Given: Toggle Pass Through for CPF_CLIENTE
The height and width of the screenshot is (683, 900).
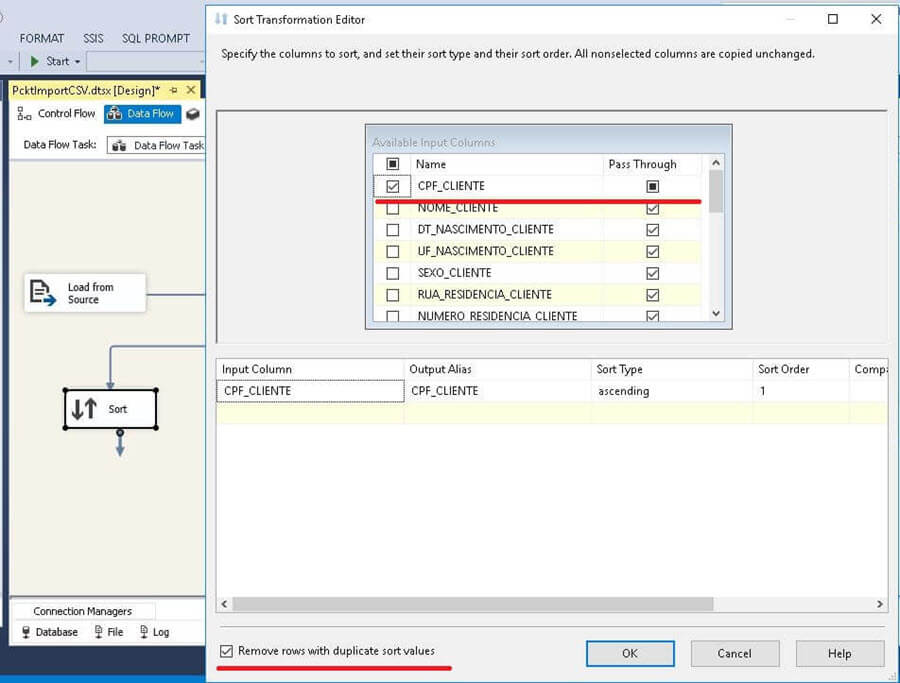Looking at the screenshot, I should tap(653, 186).
